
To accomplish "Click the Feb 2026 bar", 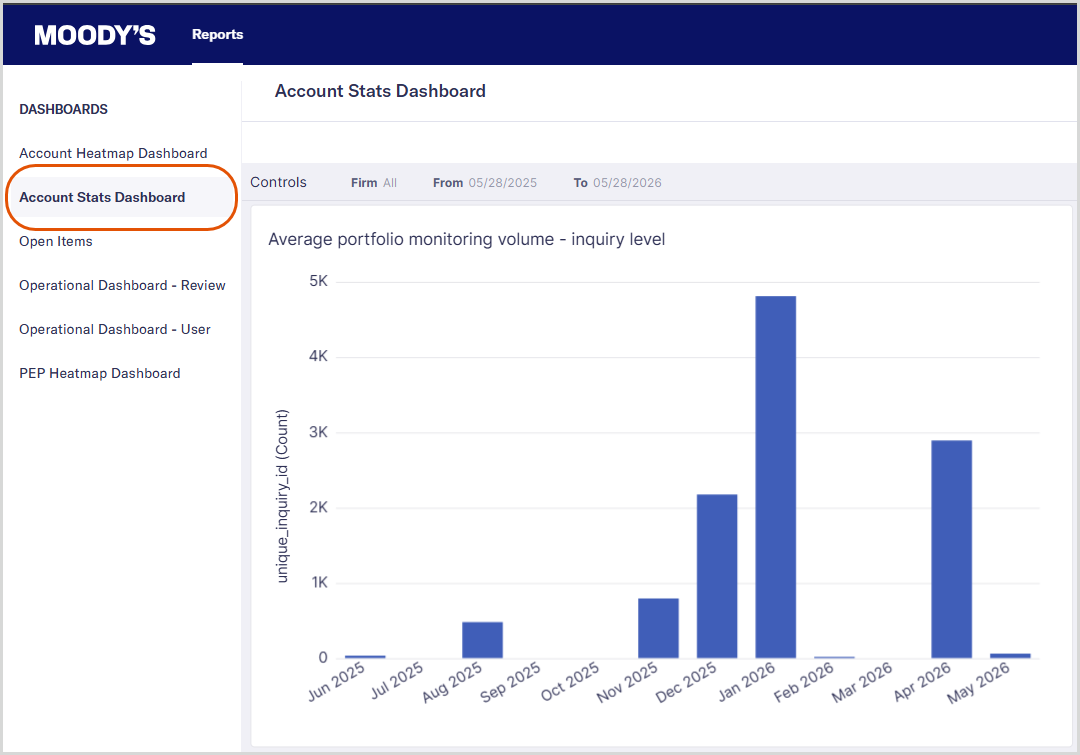I will coord(834,657).
